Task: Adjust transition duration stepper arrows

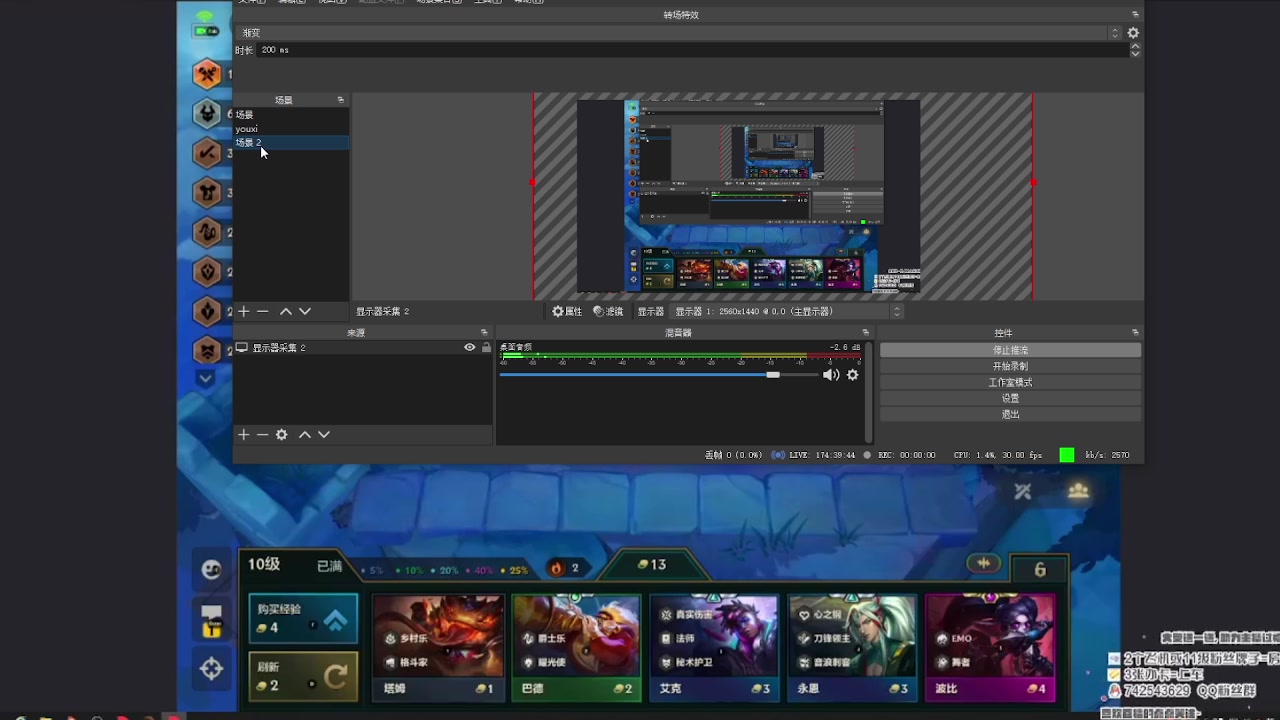Action: pyautogui.click(x=1135, y=50)
